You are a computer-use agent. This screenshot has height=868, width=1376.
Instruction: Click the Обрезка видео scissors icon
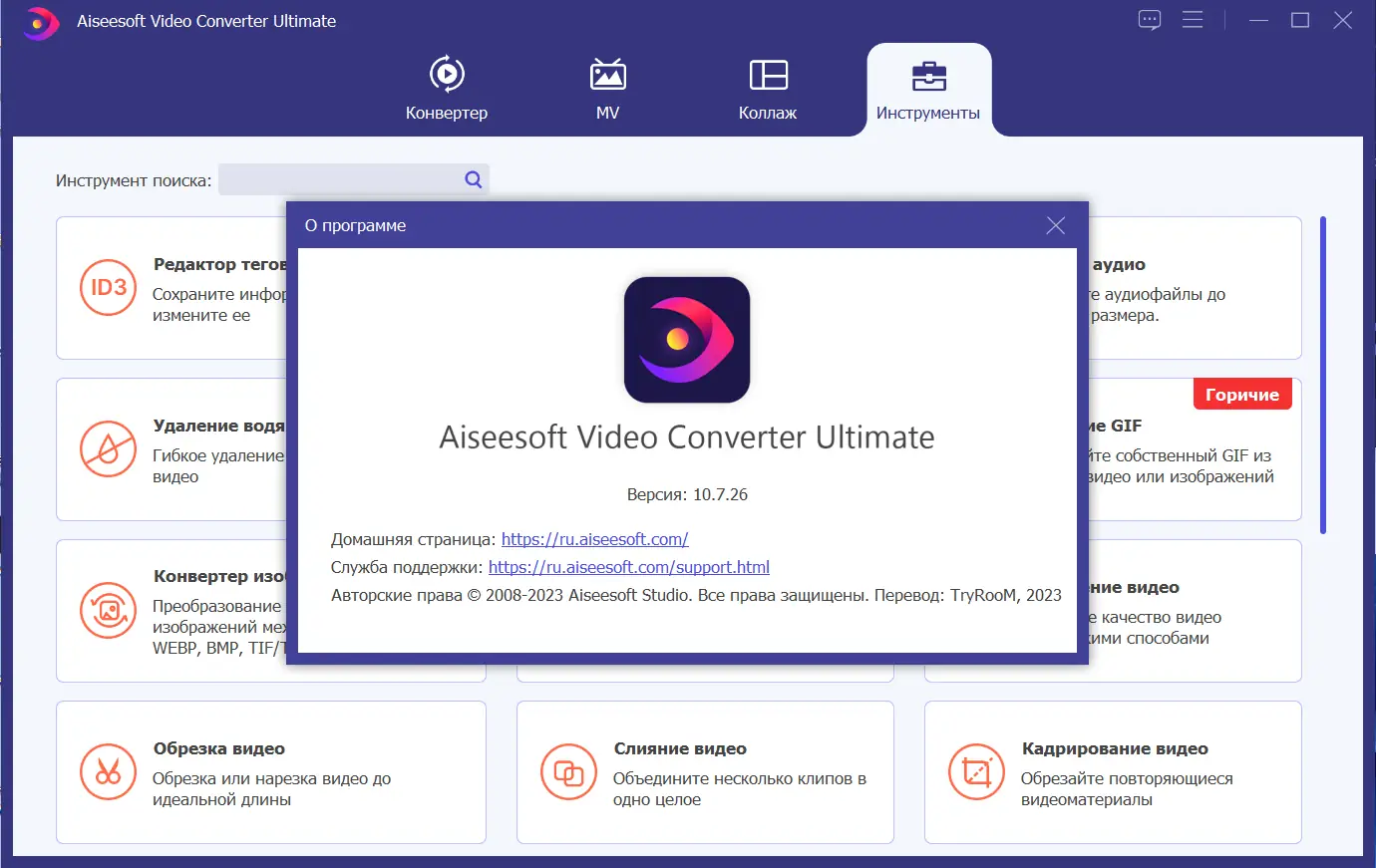(108, 772)
